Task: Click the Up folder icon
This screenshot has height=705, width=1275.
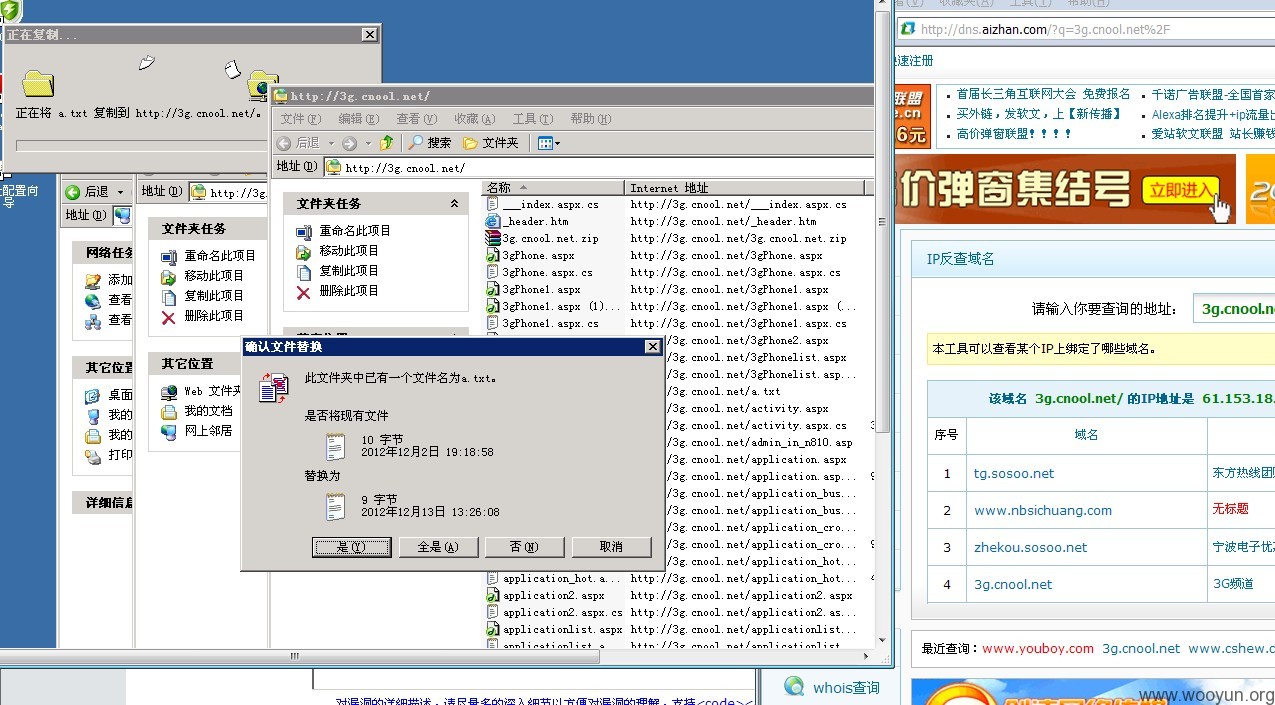Action: tap(386, 143)
